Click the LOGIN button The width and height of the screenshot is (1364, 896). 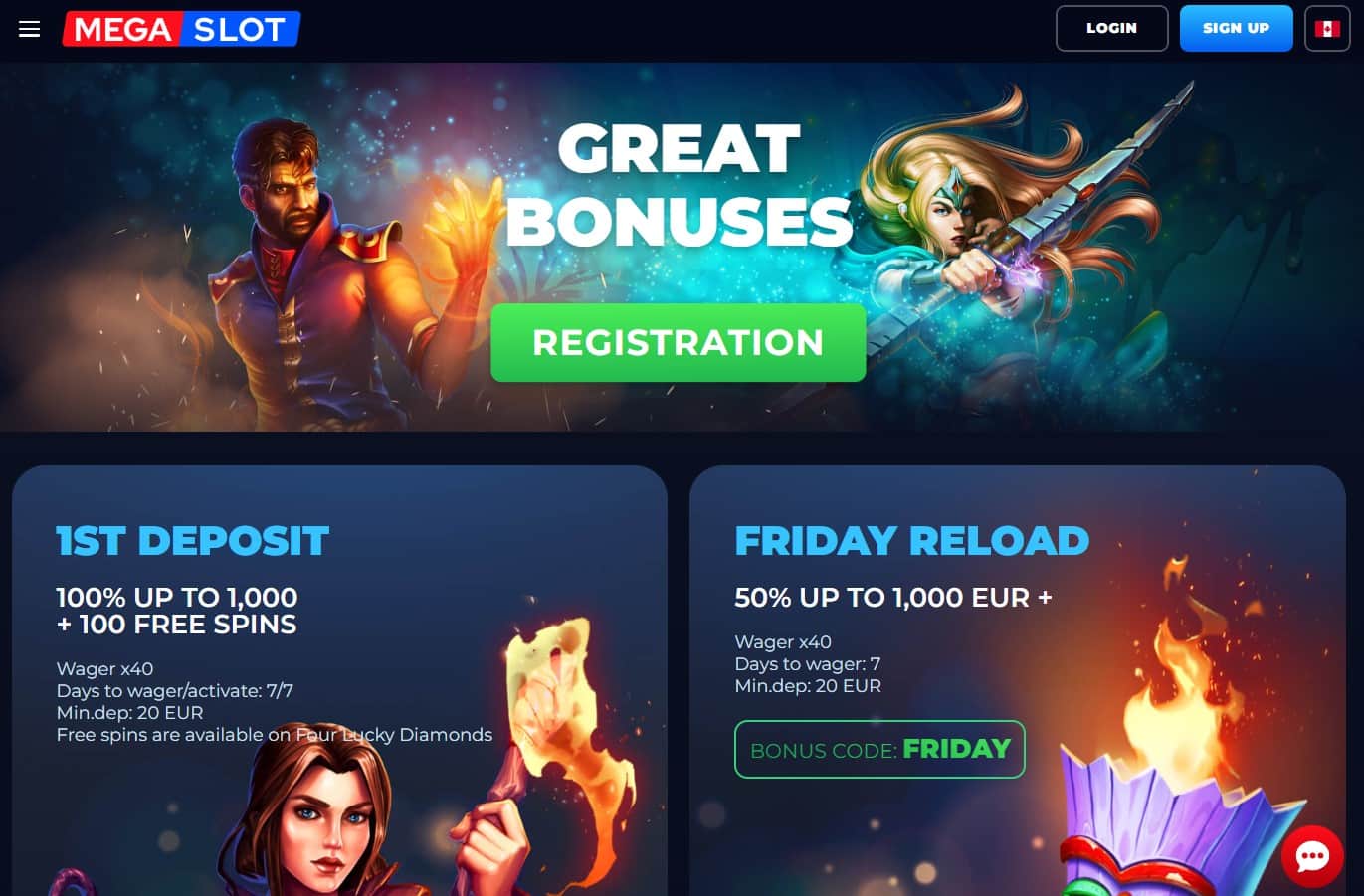[x=1111, y=28]
